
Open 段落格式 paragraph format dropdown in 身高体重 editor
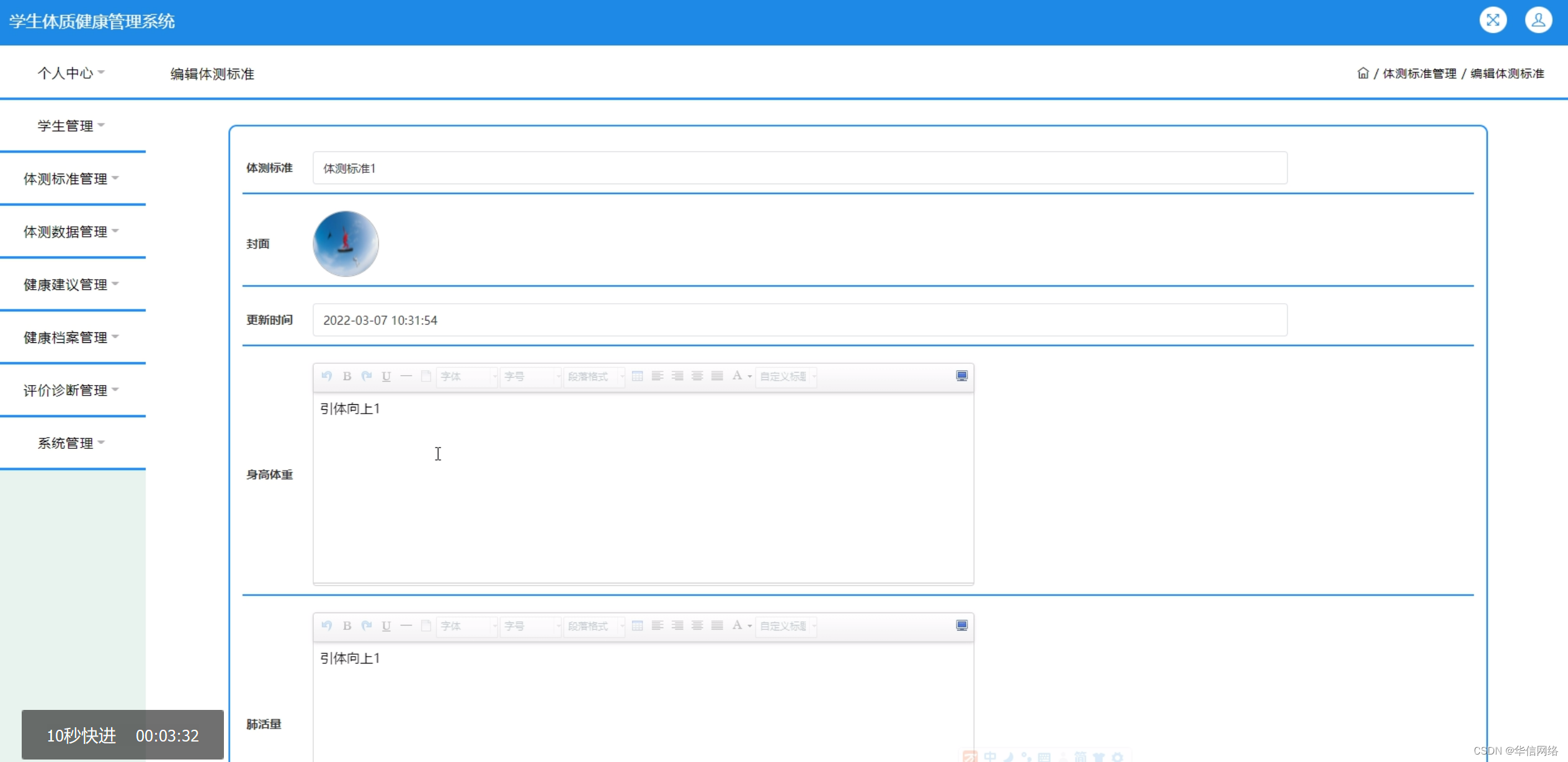594,376
